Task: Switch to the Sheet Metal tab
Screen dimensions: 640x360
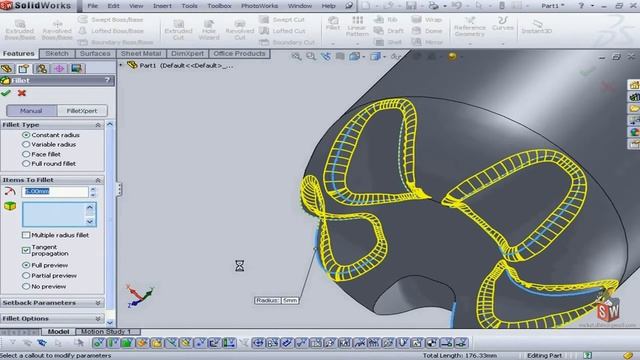Action: click(x=141, y=53)
